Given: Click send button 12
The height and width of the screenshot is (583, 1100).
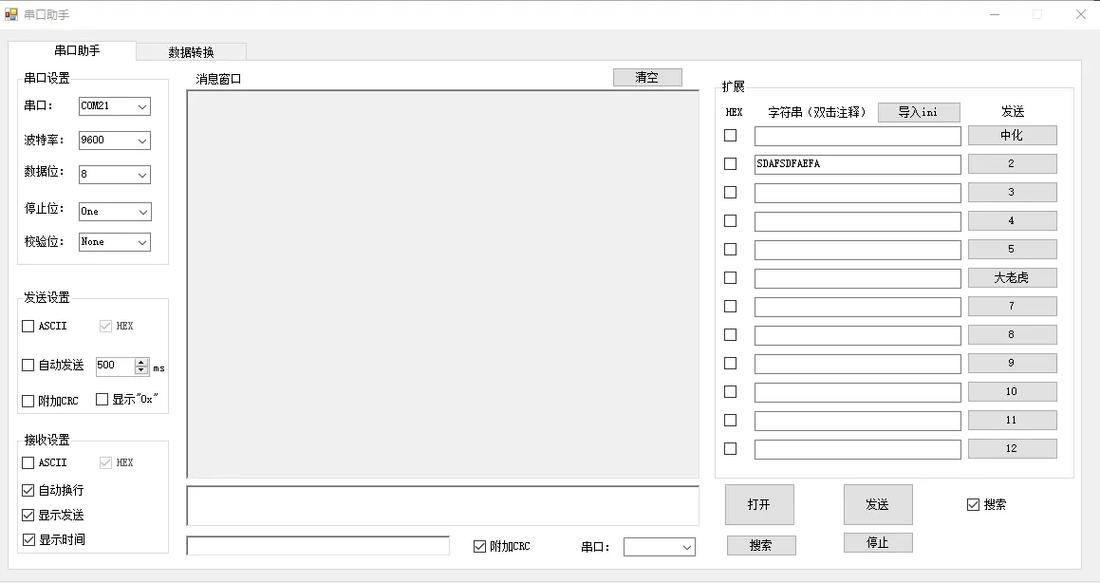Looking at the screenshot, I should 1012,448.
